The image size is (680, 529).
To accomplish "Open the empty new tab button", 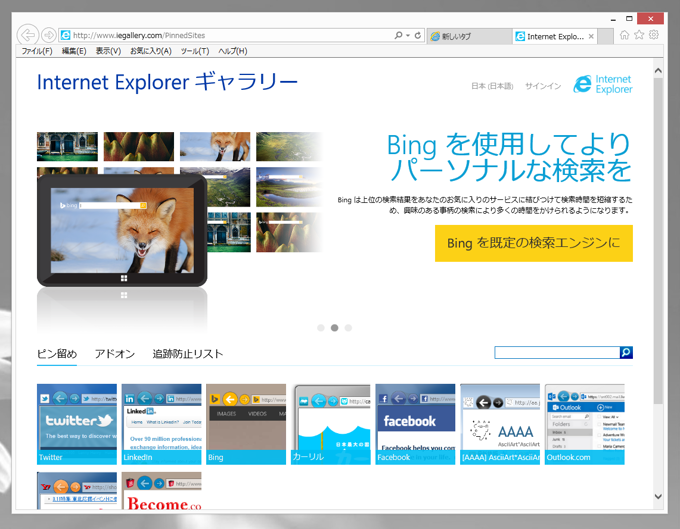I will 605,36.
